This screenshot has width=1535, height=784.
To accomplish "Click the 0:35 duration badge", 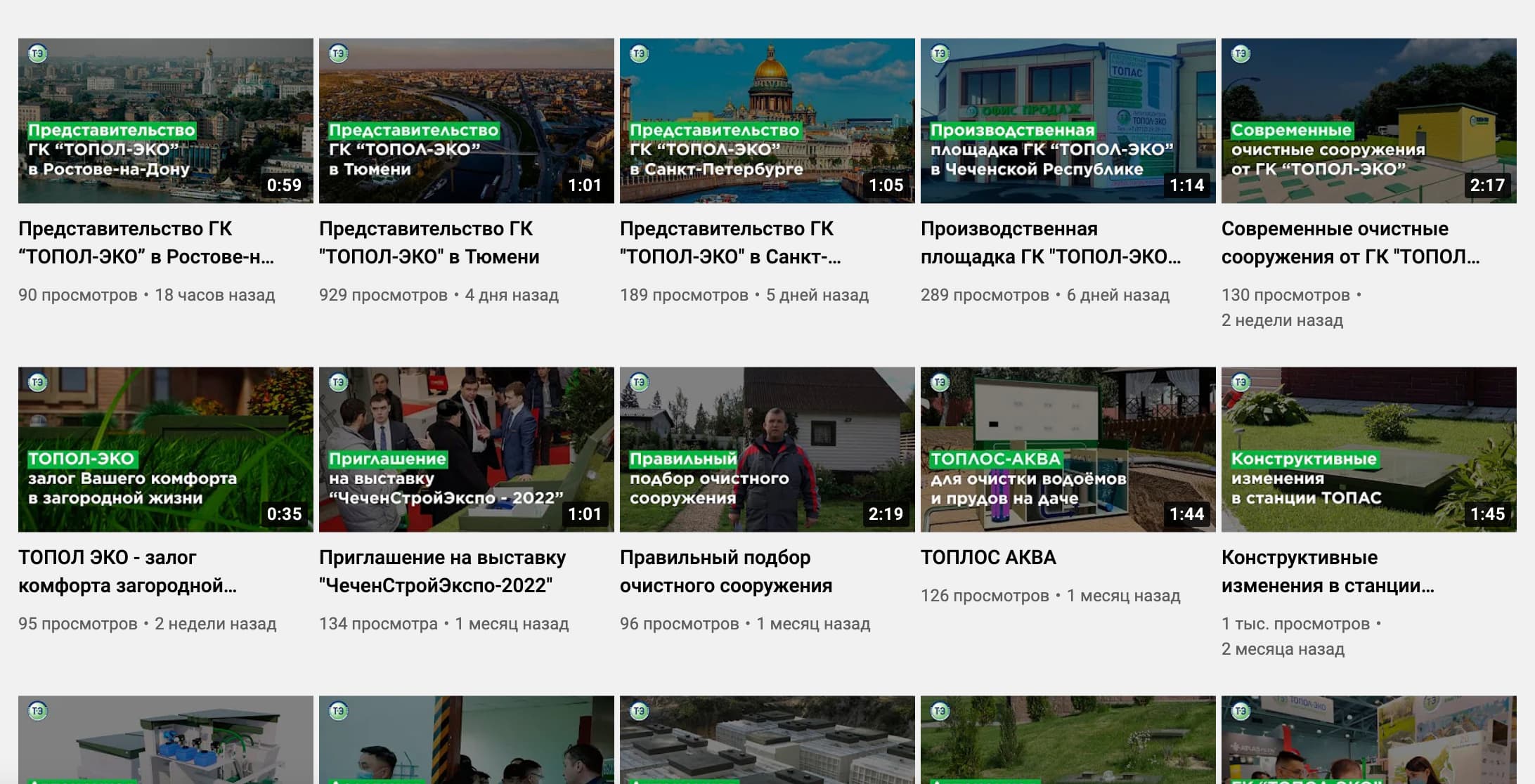I will pos(284,514).
